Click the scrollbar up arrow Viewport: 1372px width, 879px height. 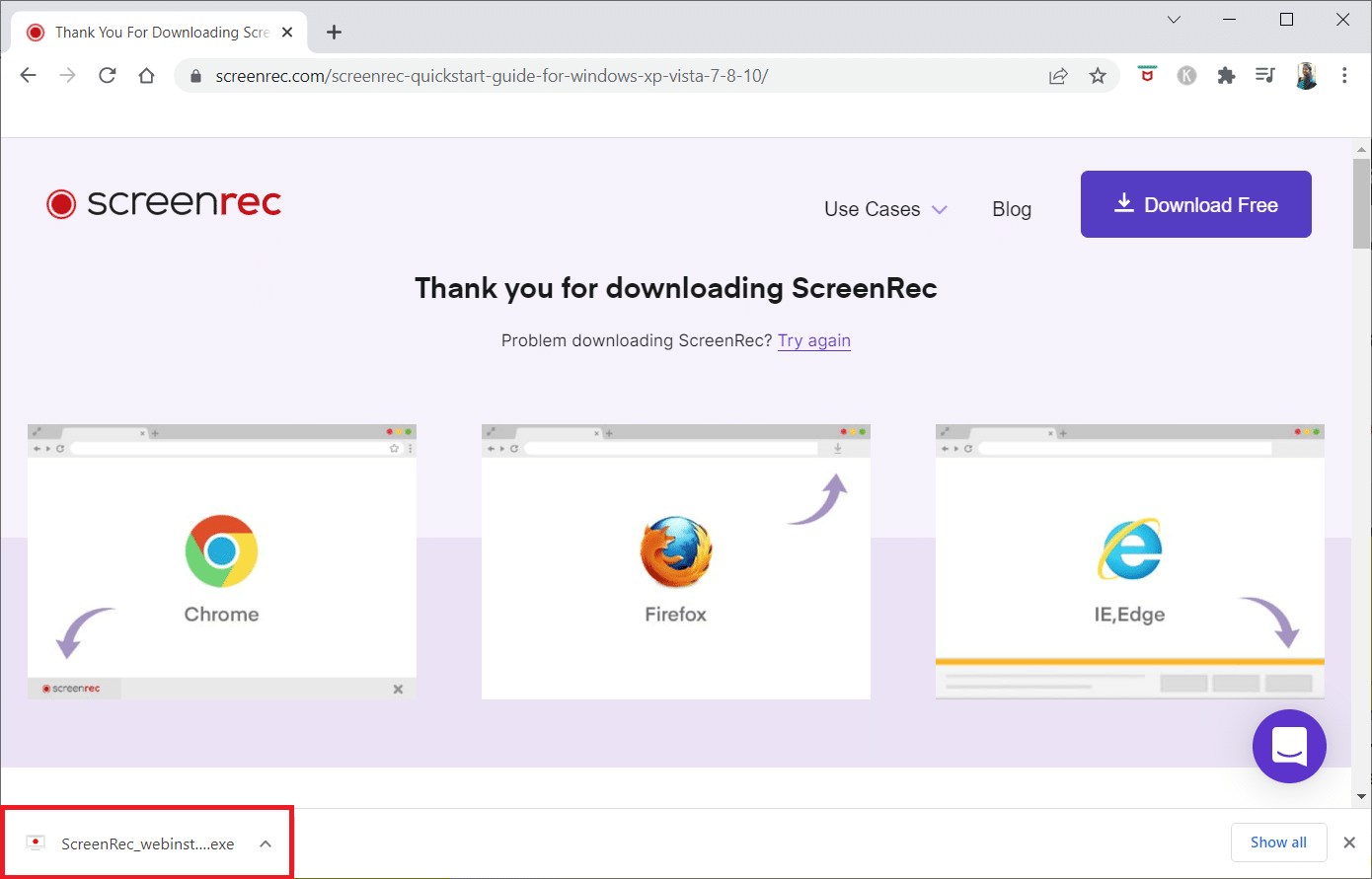(1362, 148)
